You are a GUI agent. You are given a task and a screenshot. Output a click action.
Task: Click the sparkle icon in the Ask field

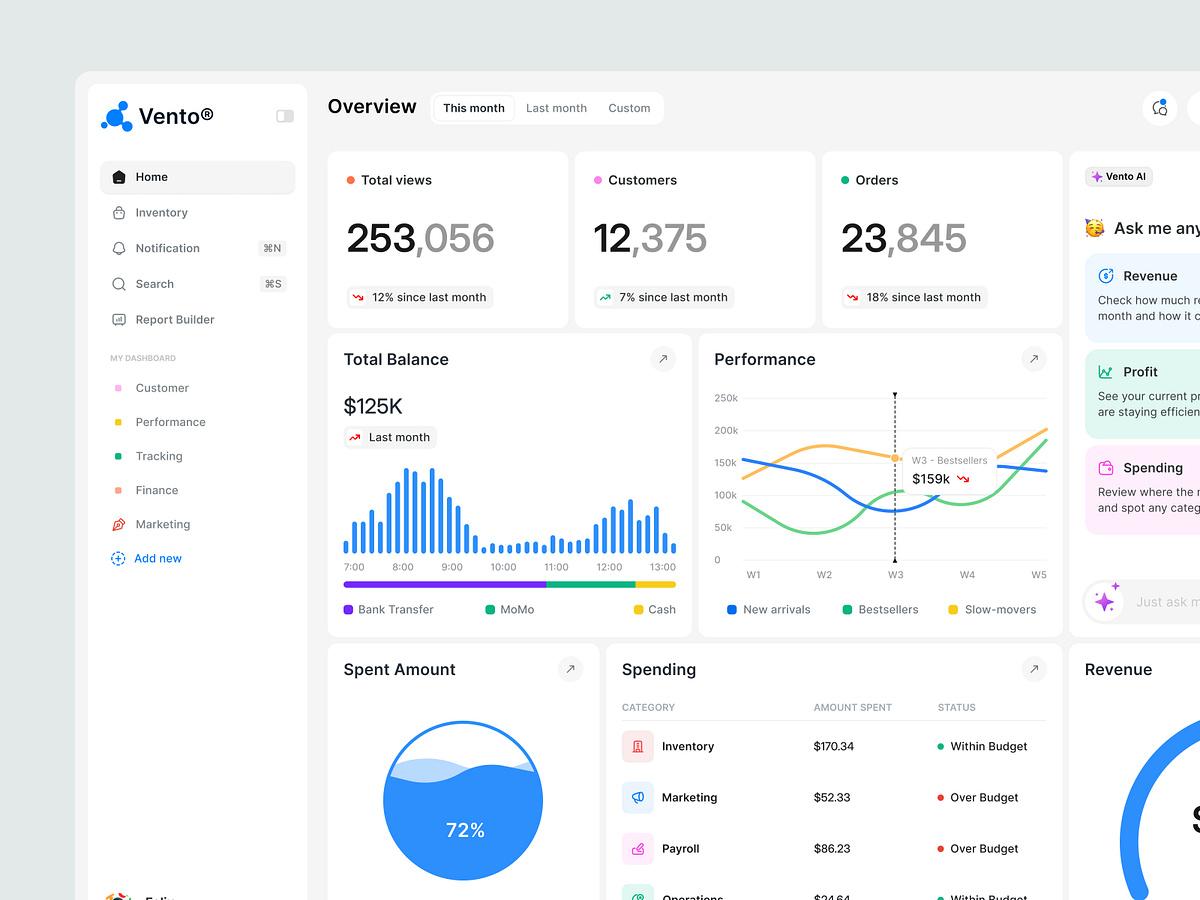1105,601
